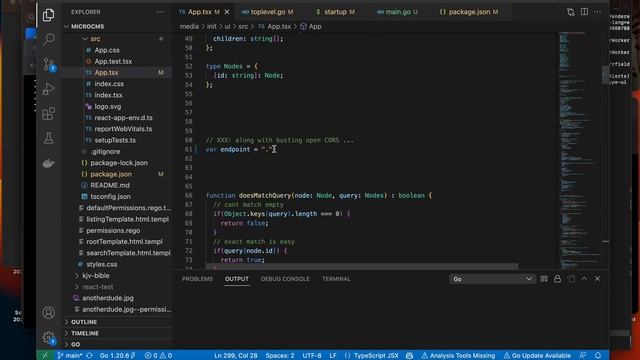Screen dimensions: 640x360
Task: Click the compare changes icon in editor toolbar
Action: (570, 12)
